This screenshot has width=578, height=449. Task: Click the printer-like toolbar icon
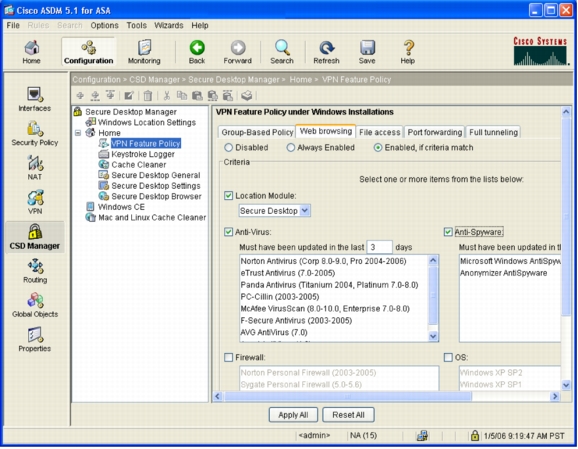(247, 96)
